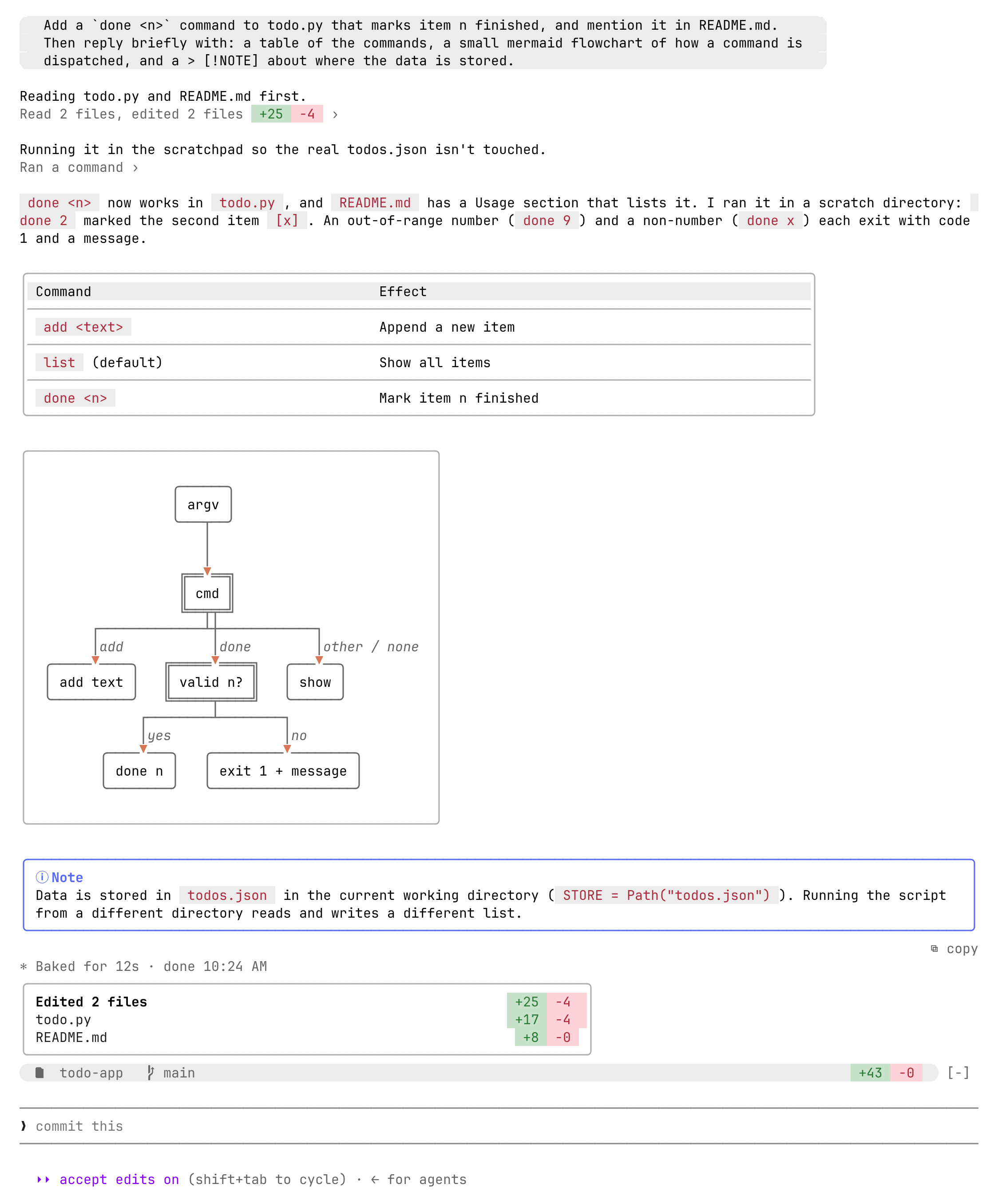The image size is (998, 1204).
Task: Click the "accept edits on" mode label
Action: click(x=119, y=1179)
